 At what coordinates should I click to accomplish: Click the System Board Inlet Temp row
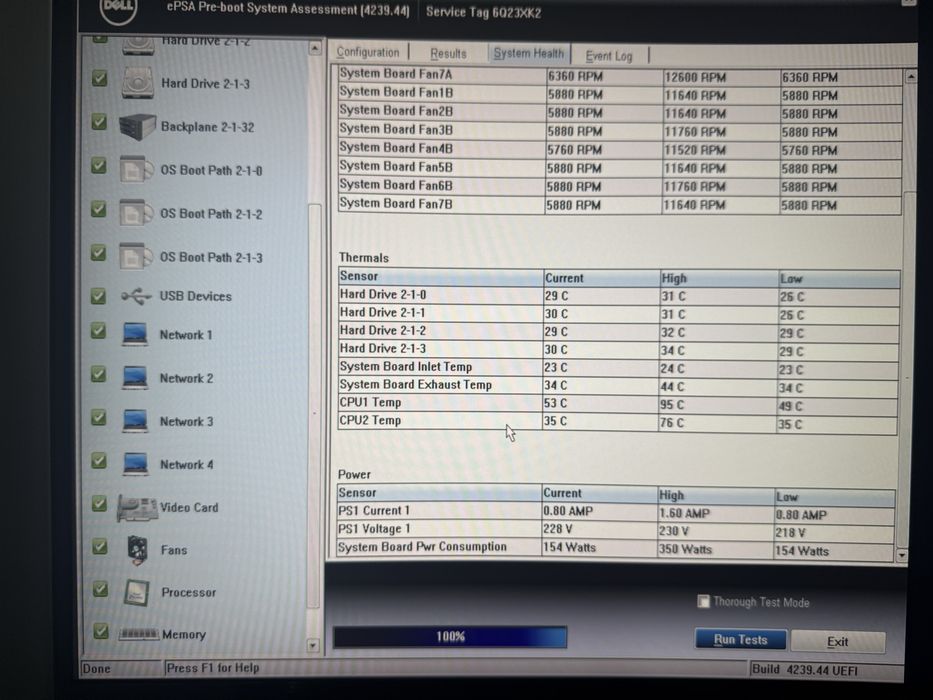[x=618, y=368]
